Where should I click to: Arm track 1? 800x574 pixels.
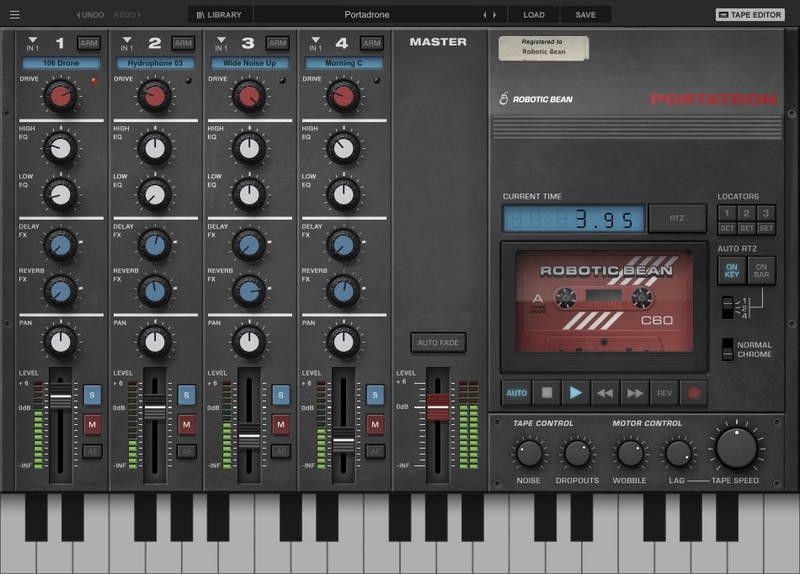(89, 43)
